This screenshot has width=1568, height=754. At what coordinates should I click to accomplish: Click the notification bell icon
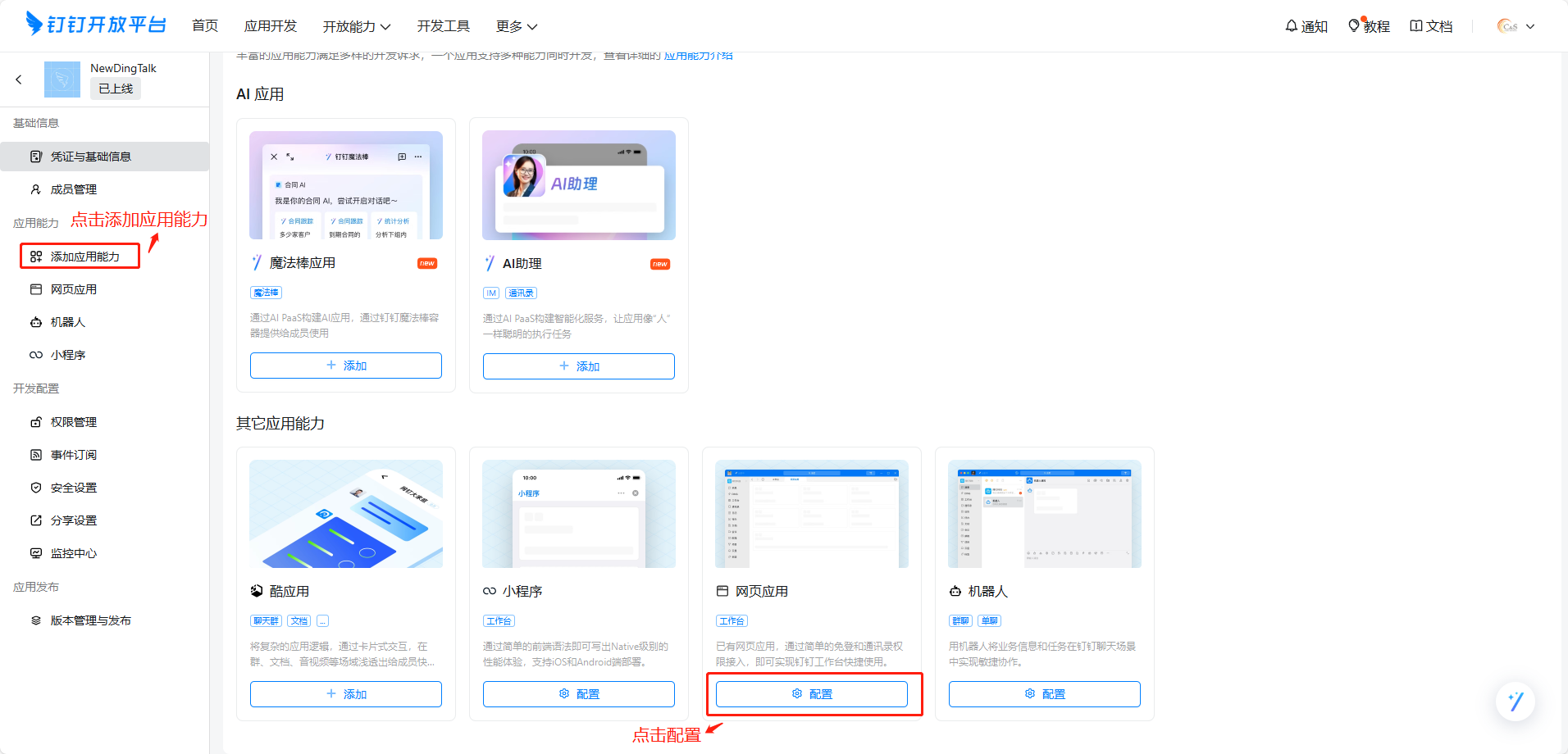click(1292, 26)
